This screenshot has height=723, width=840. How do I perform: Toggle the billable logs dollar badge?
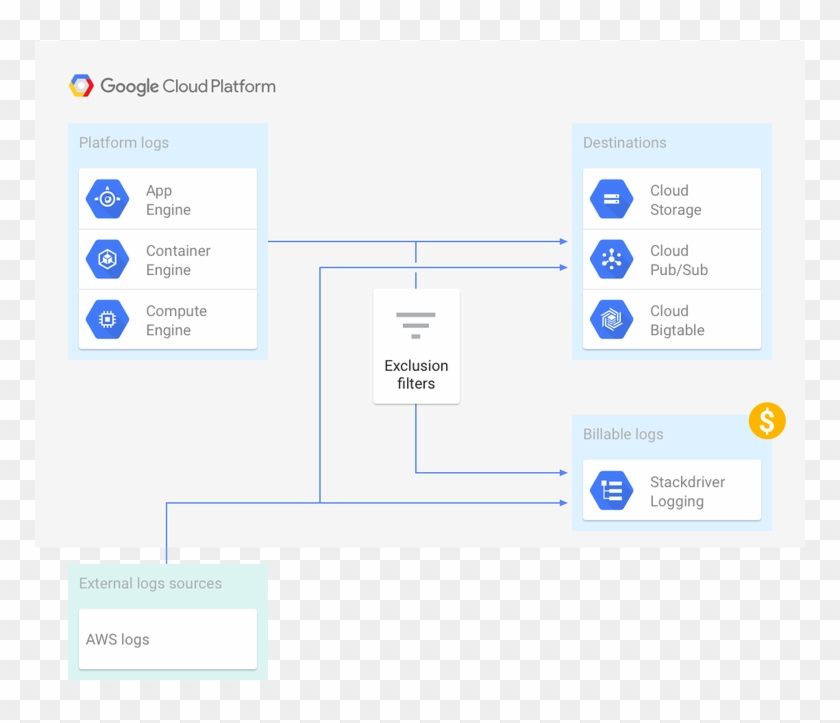(x=766, y=420)
